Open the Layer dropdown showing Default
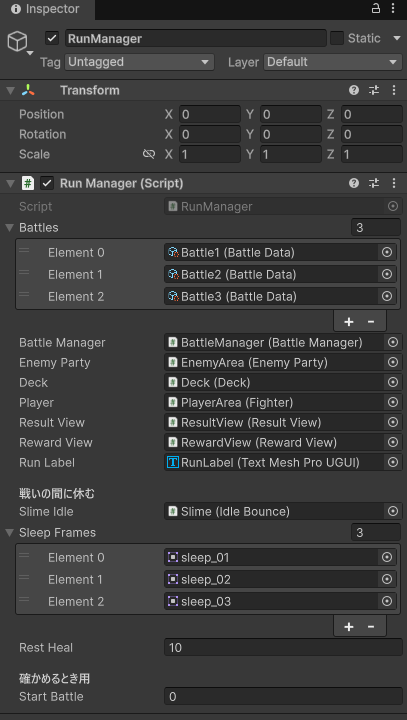Viewport: 407px width, 720px height. coord(333,62)
